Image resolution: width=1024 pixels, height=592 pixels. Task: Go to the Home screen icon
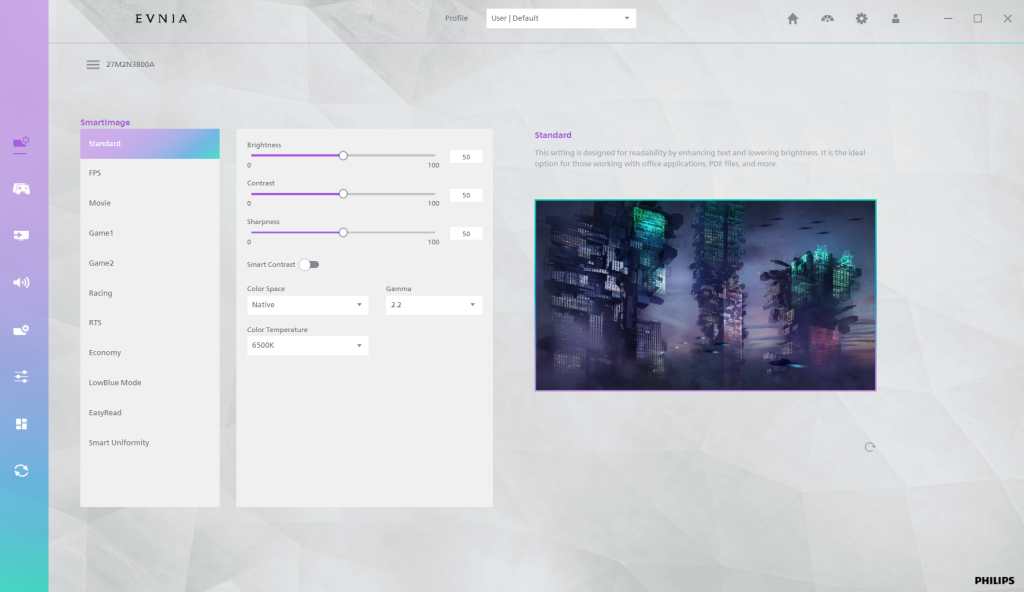click(x=793, y=19)
